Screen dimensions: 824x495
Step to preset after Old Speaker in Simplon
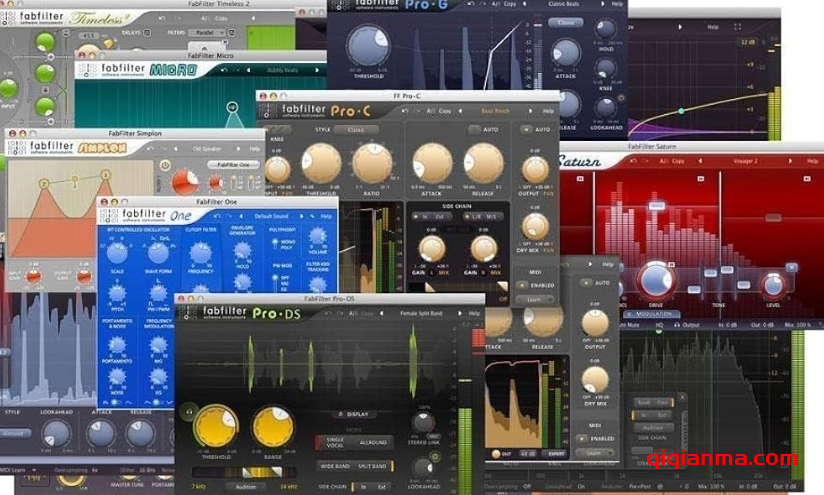pos(238,149)
